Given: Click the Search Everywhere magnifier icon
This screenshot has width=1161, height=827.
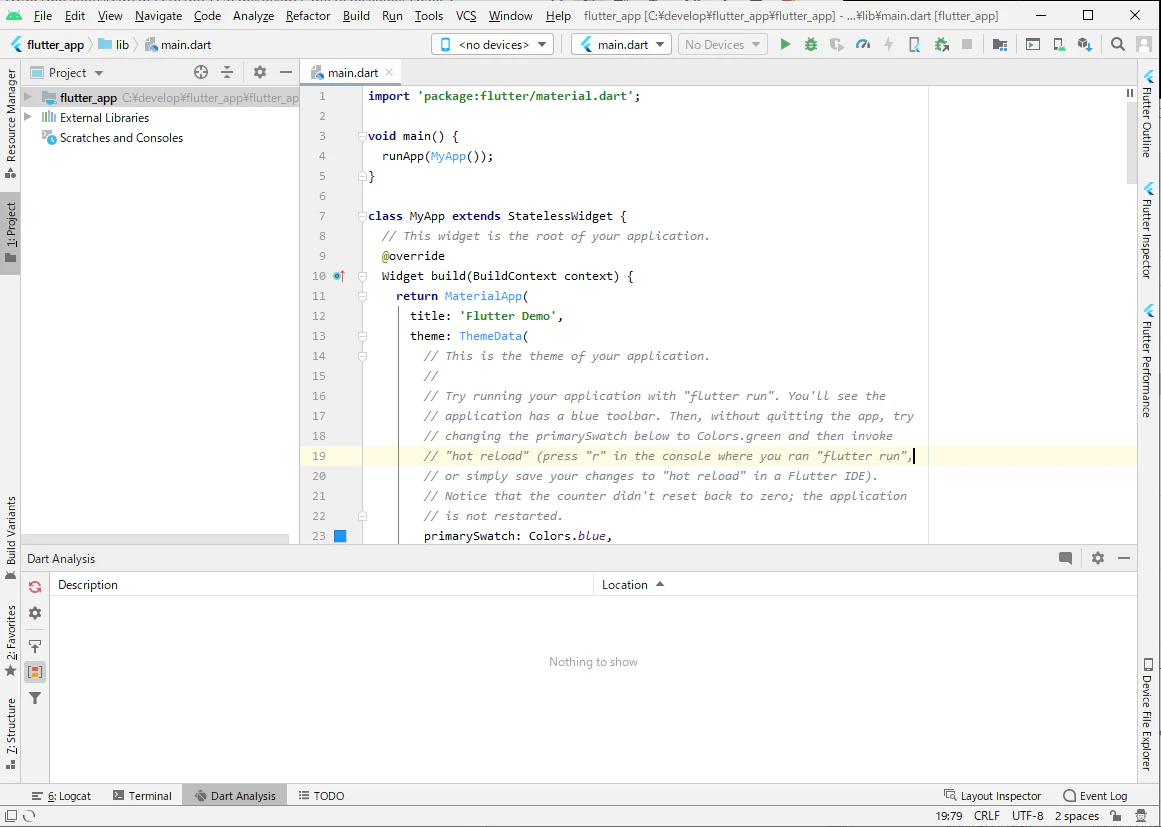Looking at the screenshot, I should tap(1118, 44).
